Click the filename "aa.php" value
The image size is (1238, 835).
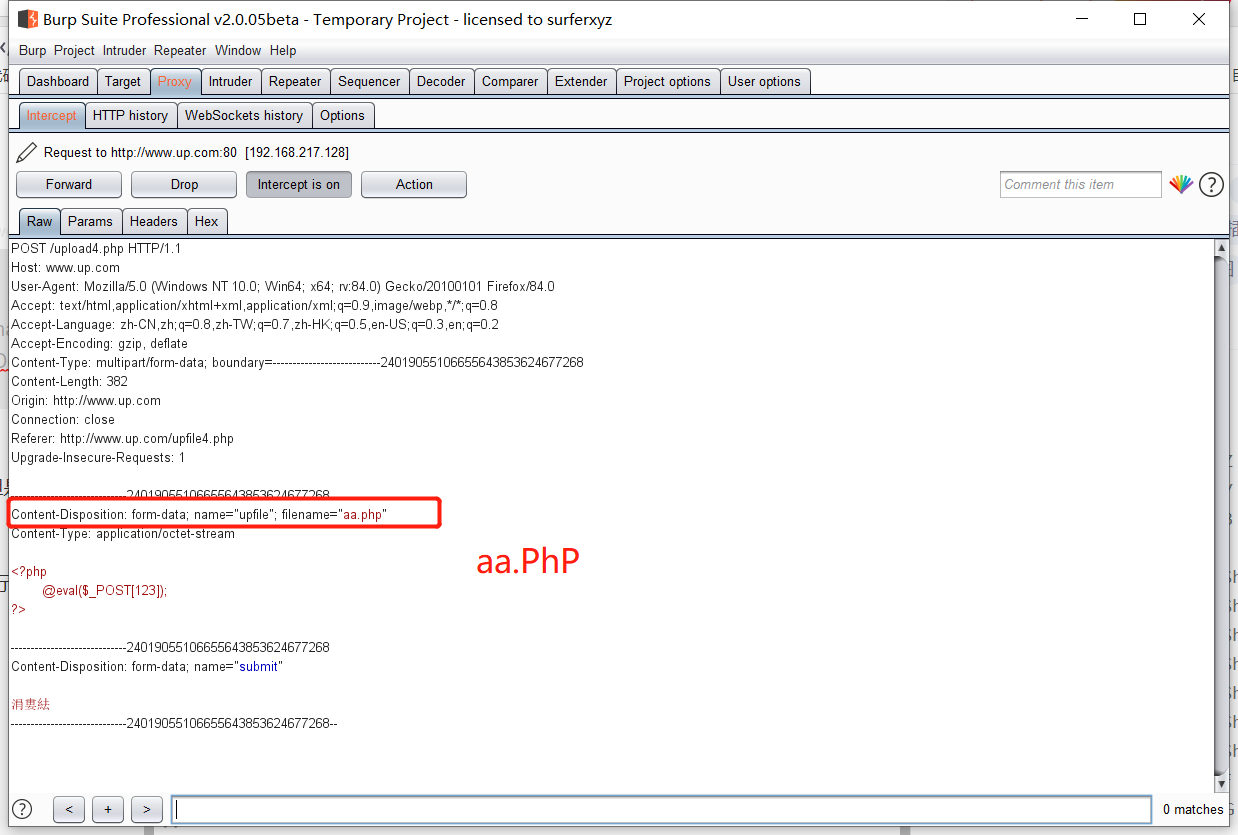click(x=364, y=514)
